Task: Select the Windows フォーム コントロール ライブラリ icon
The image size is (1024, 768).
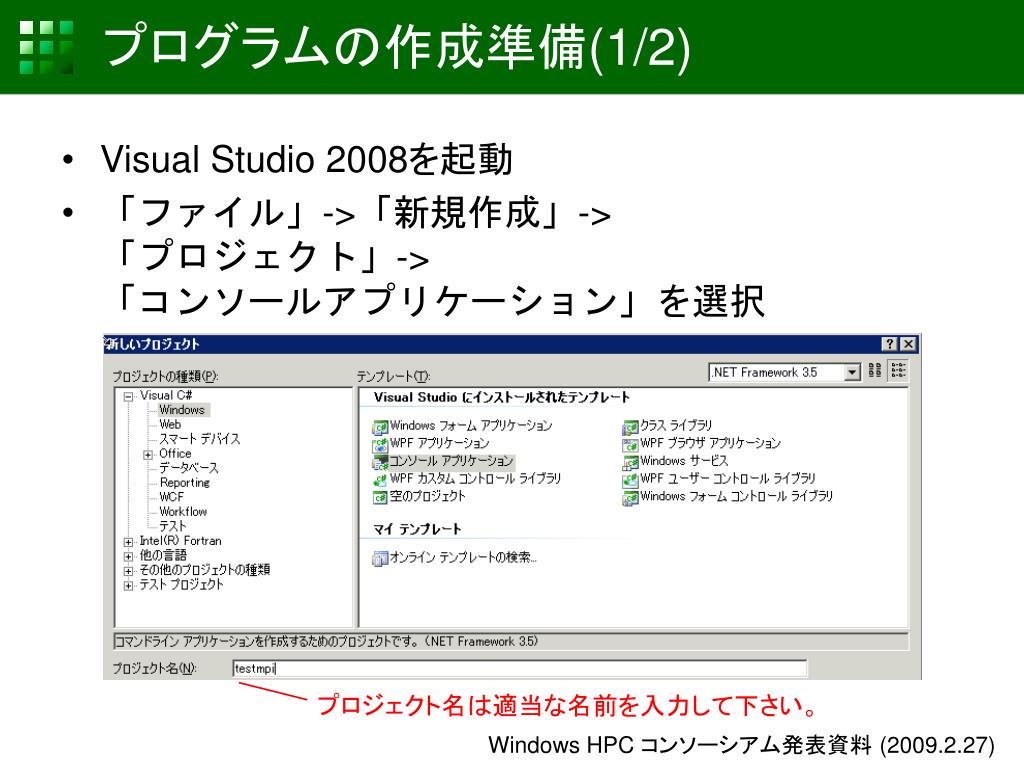Action: (630, 498)
